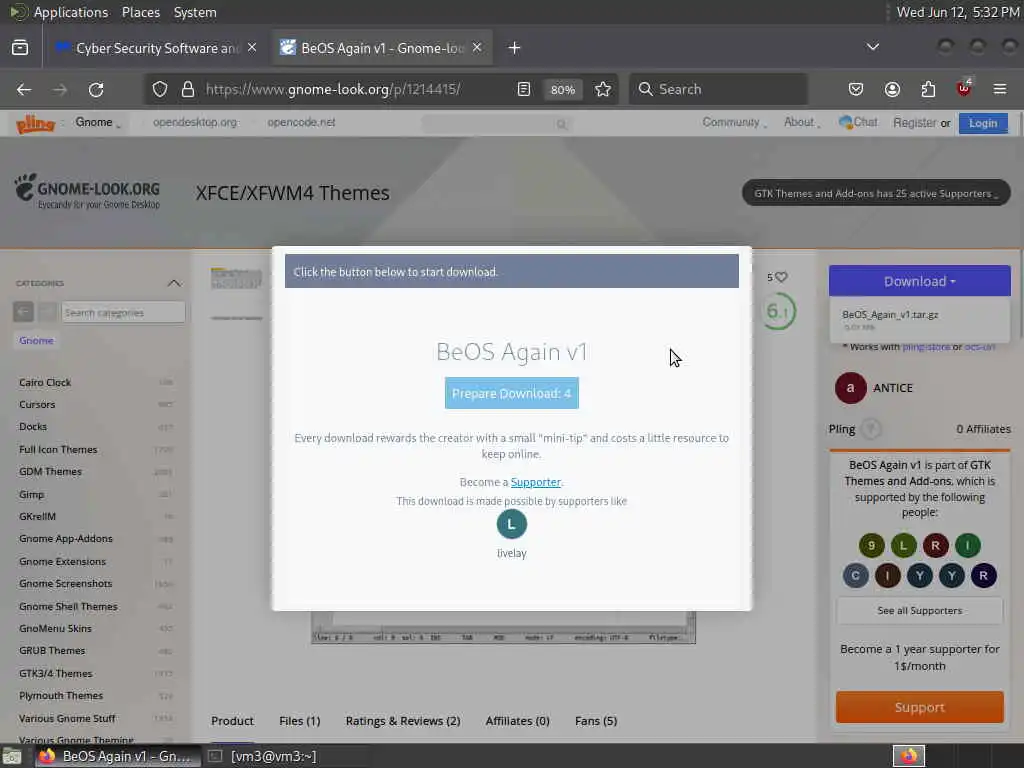
Task: Switch to the Affiliates (0) tab
Action: point(517,721)
